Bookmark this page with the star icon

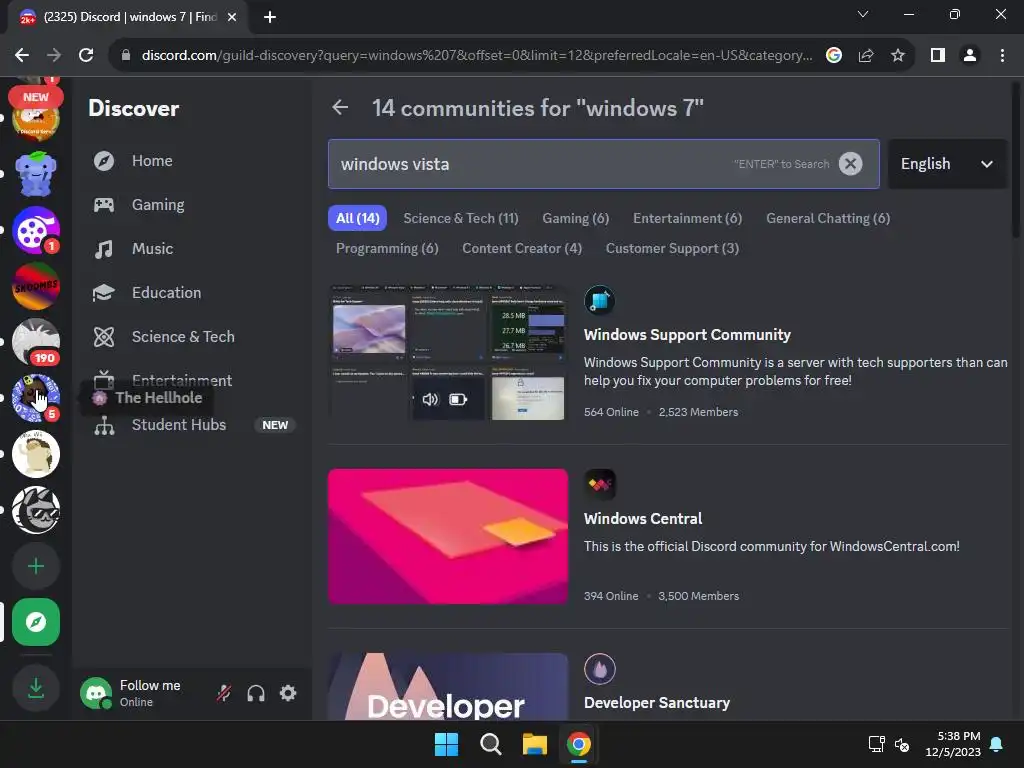[x=898, y=56]
